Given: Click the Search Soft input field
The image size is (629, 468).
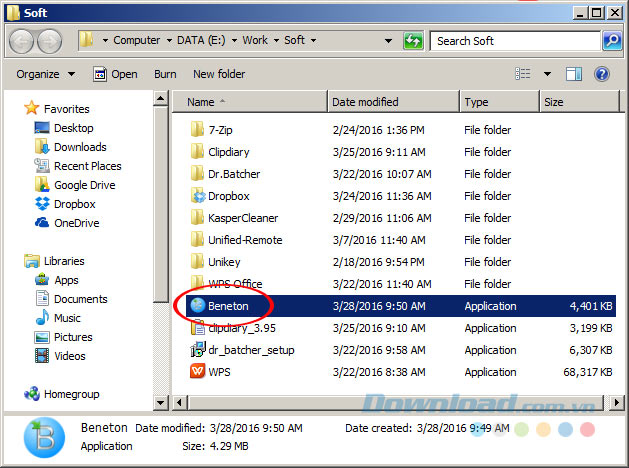Looking at the screenshot, I should [515, 41].
